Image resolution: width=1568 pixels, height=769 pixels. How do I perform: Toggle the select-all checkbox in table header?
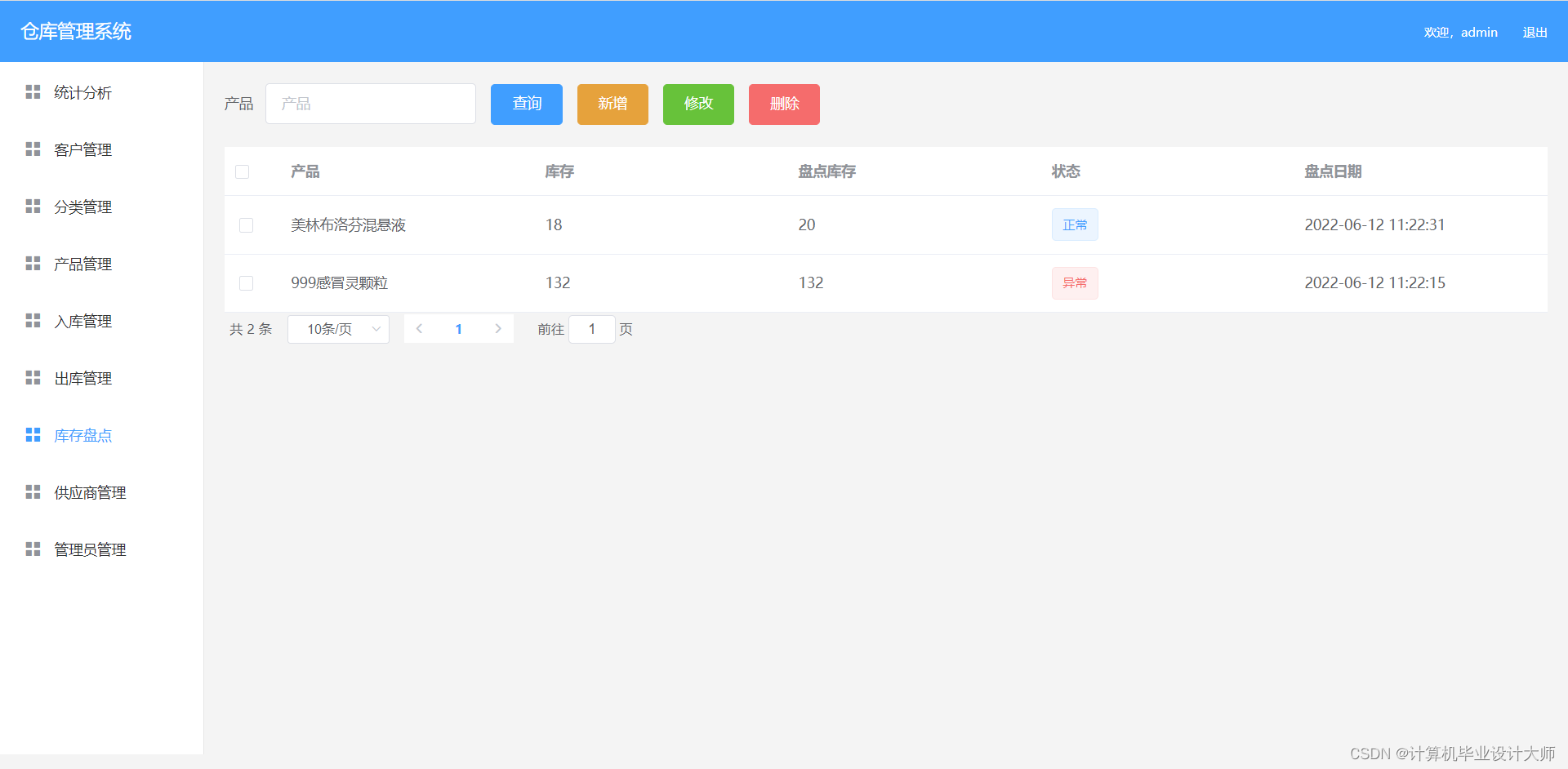(243, 171)
